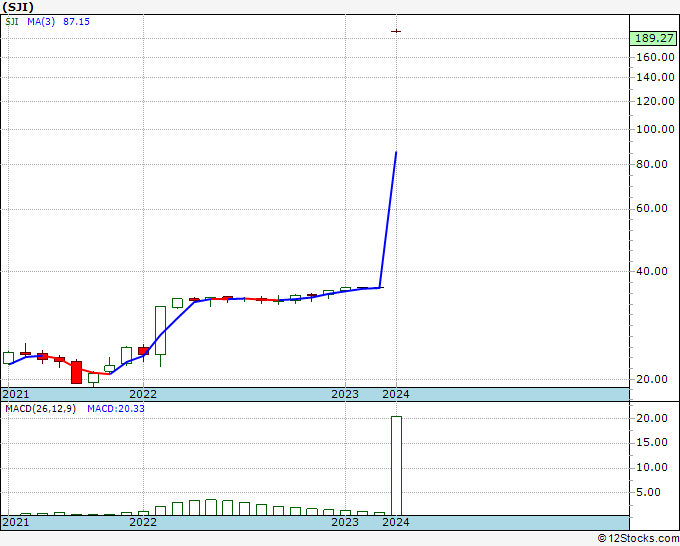Screen dimensions: 680x546
Task: Click the large red candlestick in 2021
Action: pos(76,372)
